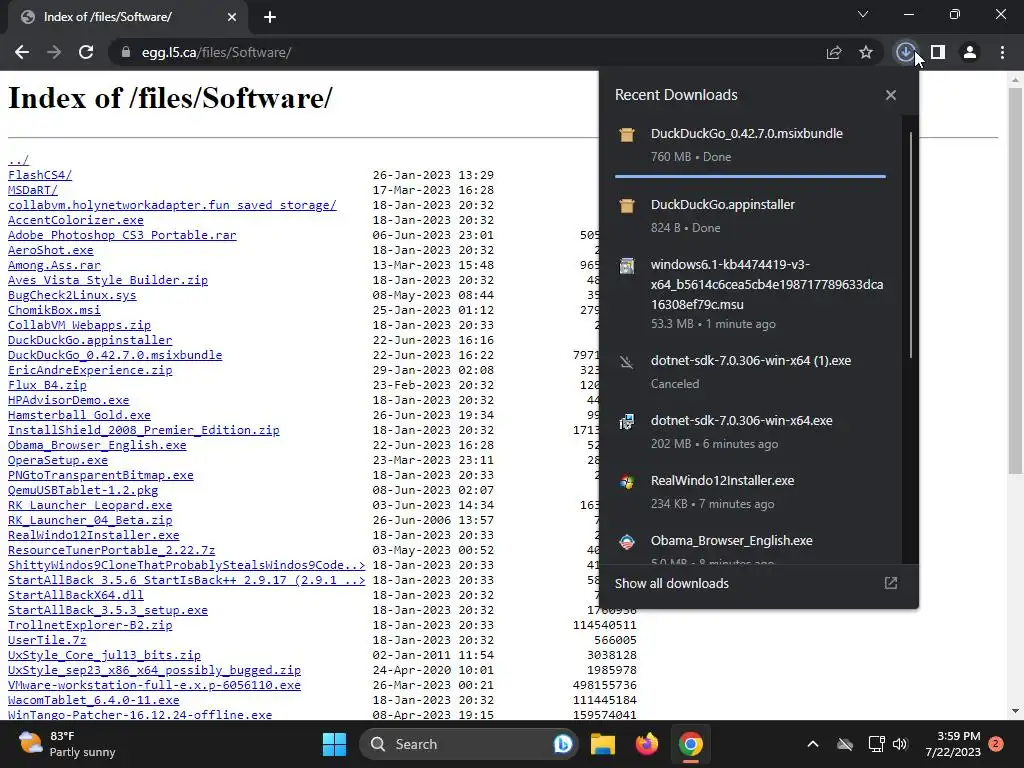Reload the page with the refresh icon

tap(86, 52)
